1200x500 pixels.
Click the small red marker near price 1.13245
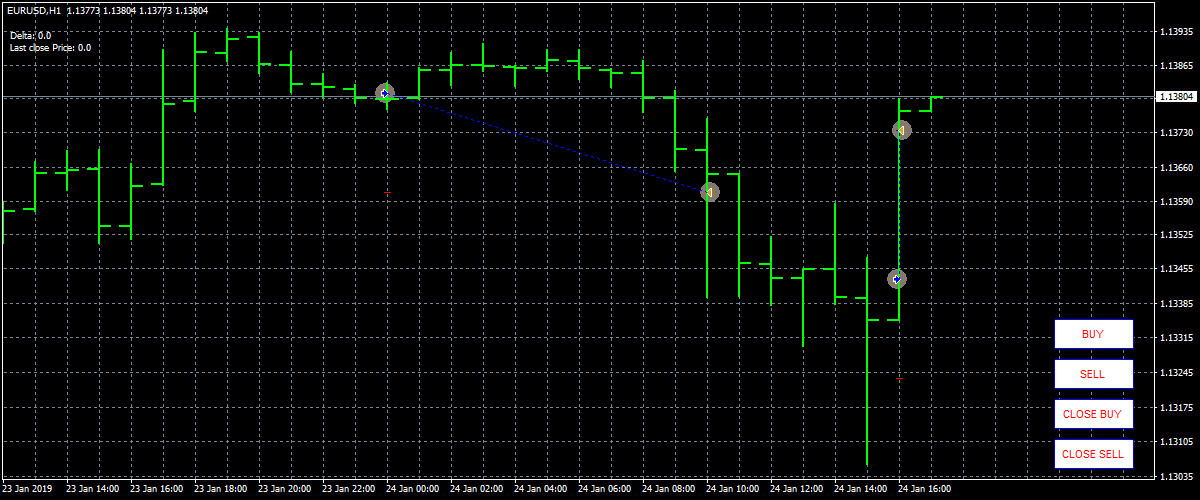click(x=900, y=379)
